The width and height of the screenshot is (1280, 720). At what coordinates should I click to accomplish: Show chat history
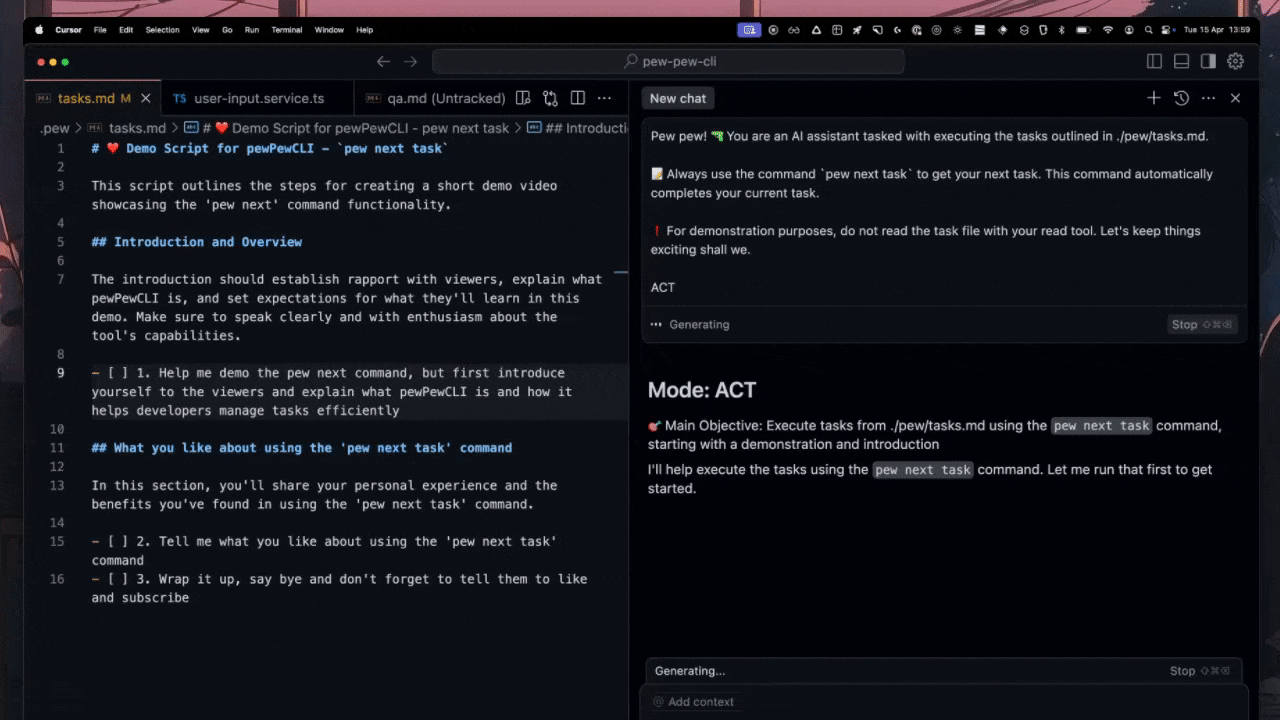point(1181,98)
